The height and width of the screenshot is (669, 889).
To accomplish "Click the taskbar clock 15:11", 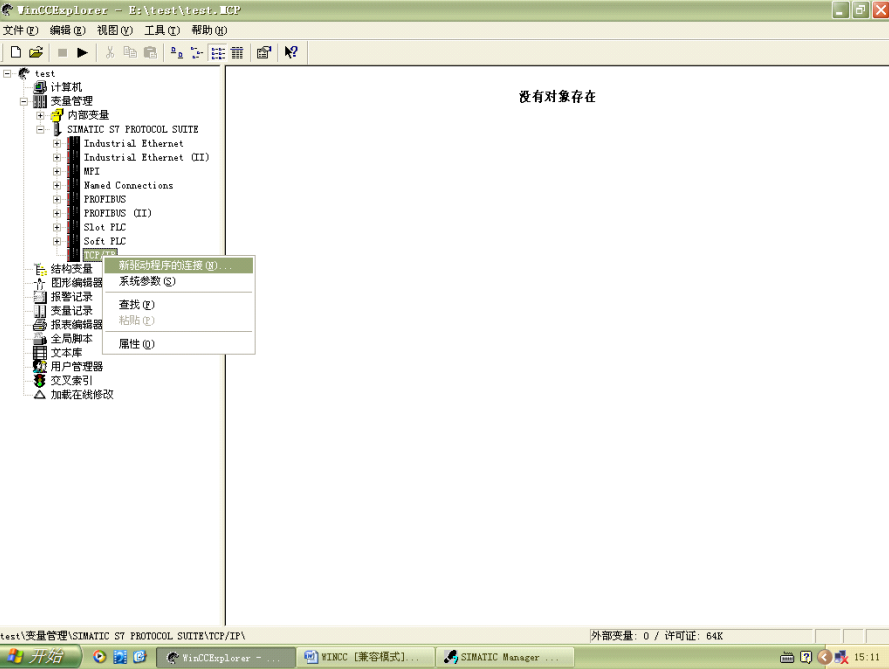I will (866, 658).
